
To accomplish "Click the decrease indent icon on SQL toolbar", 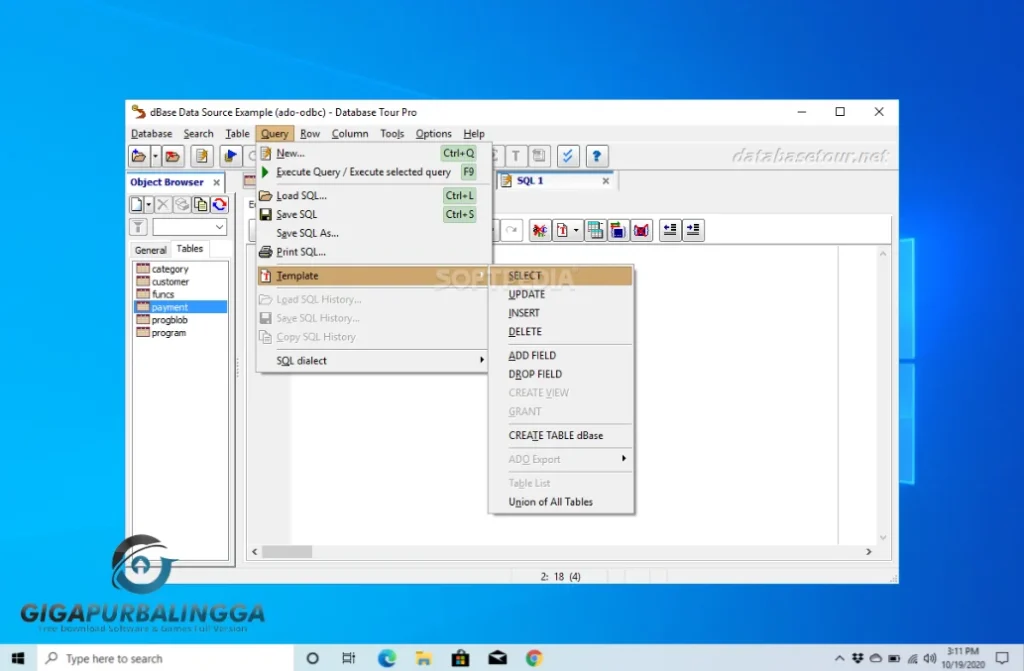I will pos(671,230).
